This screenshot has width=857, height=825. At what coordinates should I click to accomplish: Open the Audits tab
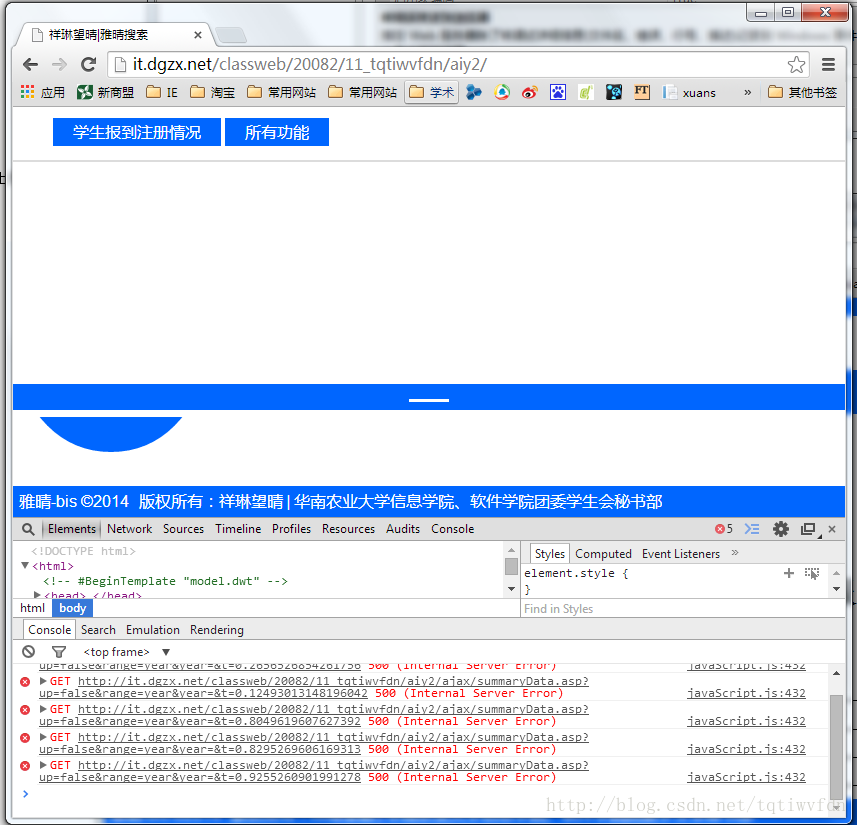pos(403,529)
